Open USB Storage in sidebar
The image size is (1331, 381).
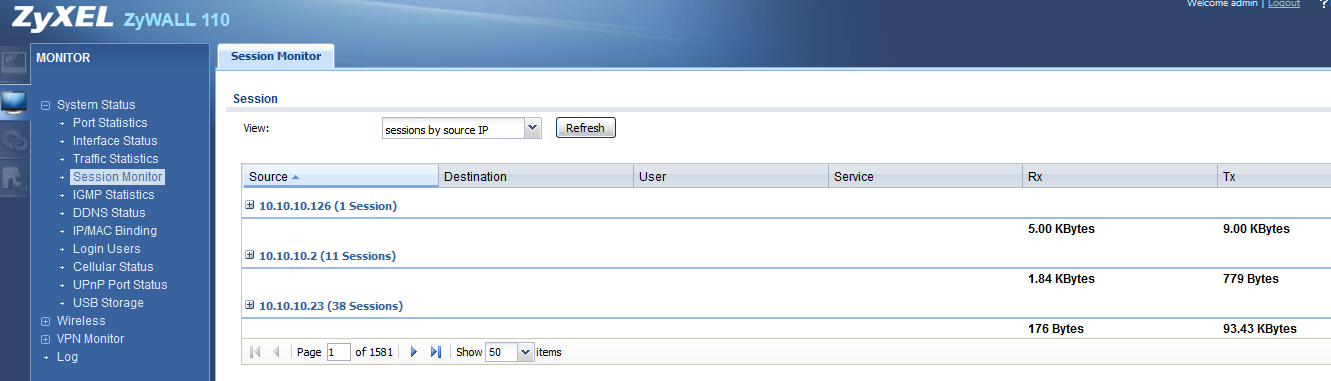[108, 303]
